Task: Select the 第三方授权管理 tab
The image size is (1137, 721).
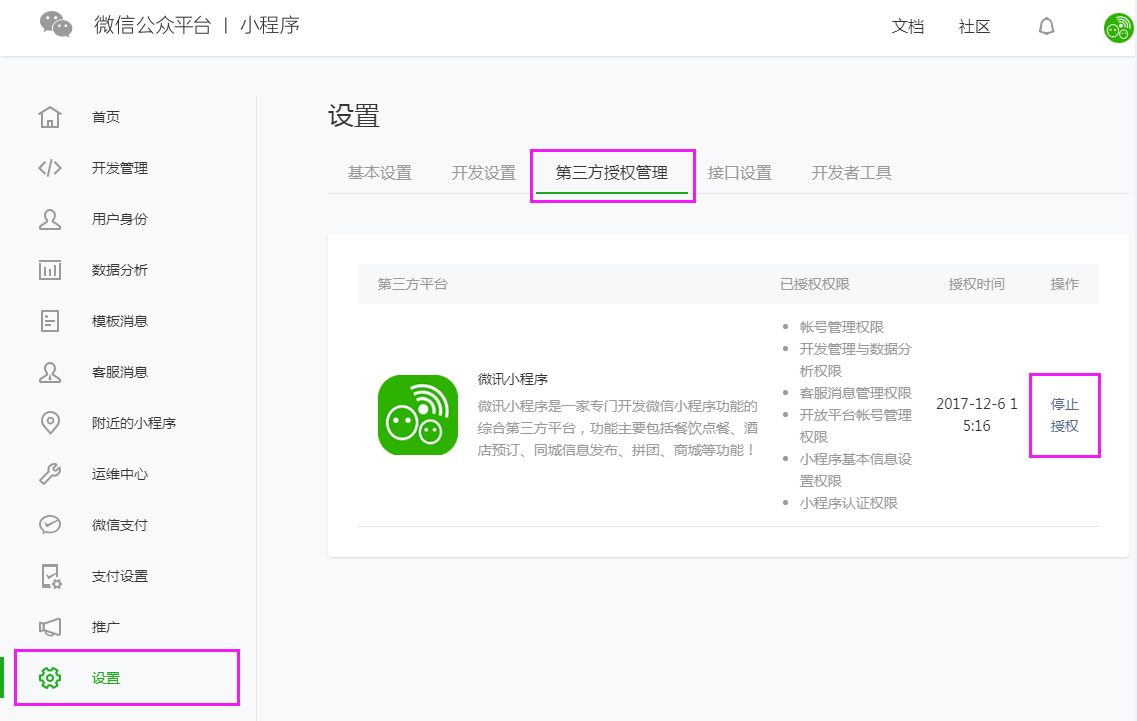Action: click(612, 173)
